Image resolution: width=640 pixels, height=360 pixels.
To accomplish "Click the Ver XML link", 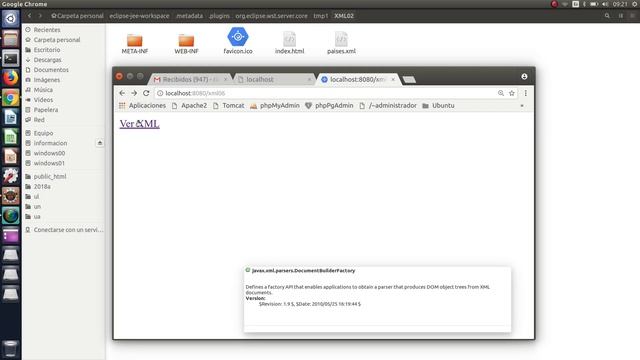I will [x=140, y=124].
